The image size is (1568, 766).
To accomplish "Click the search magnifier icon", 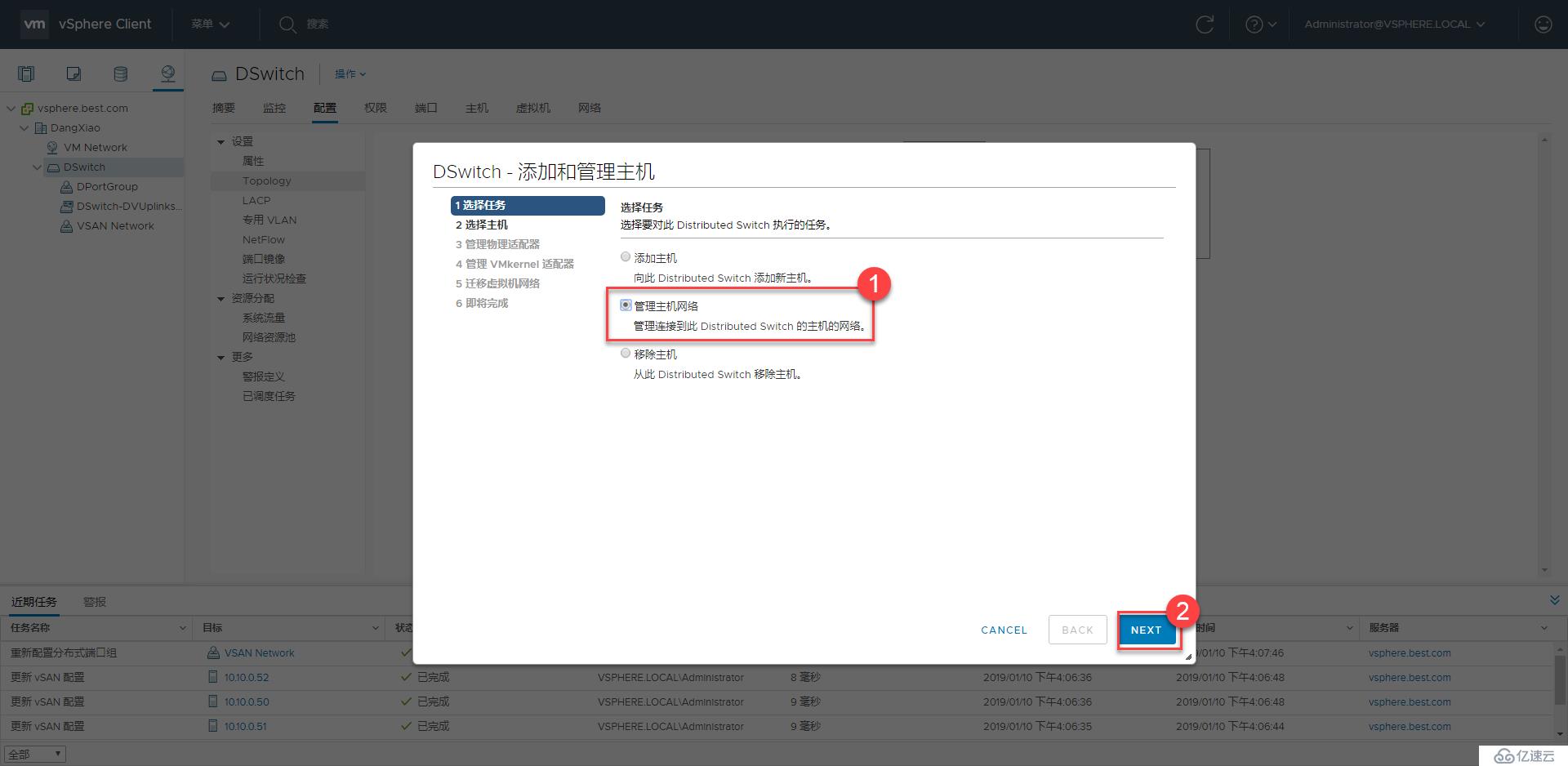I will tap(287, 24).
